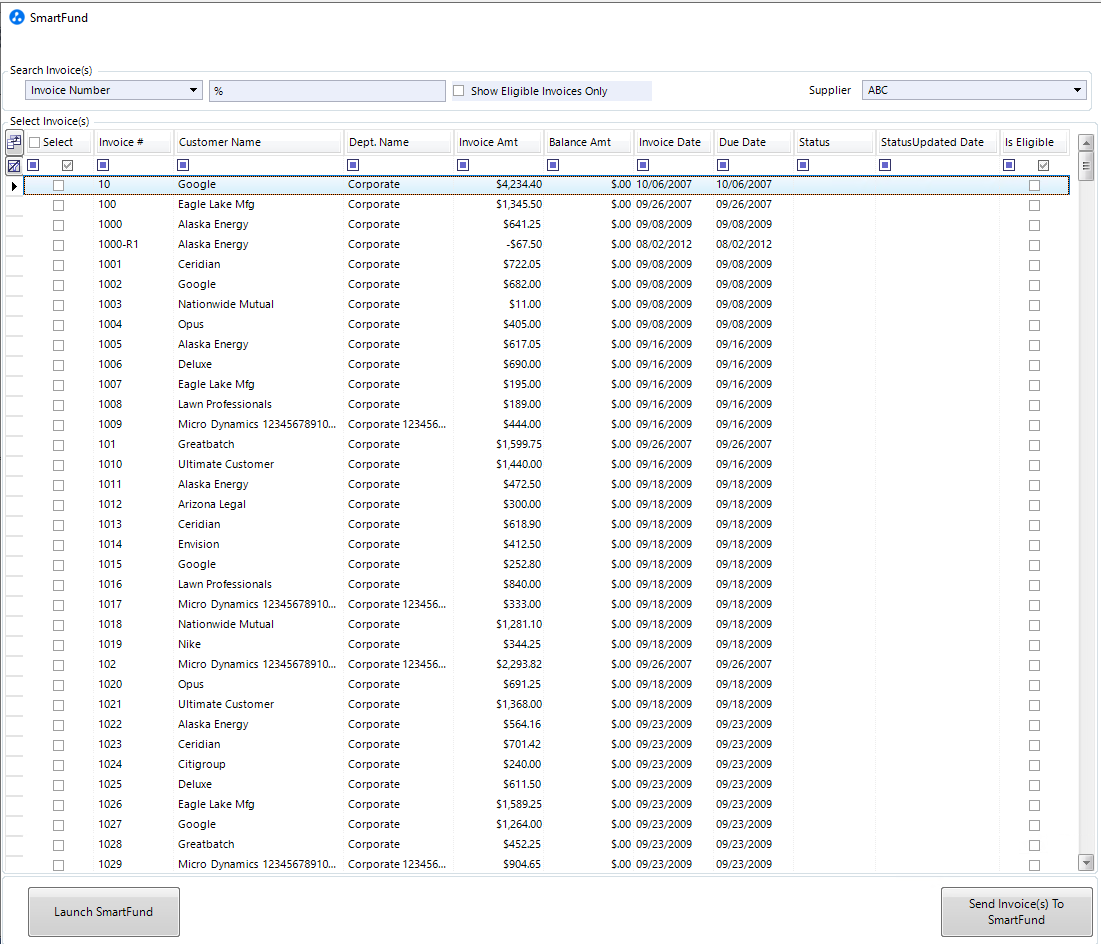Sort by the Status column header
The image size is (1101, 944).
coord(835,142)
